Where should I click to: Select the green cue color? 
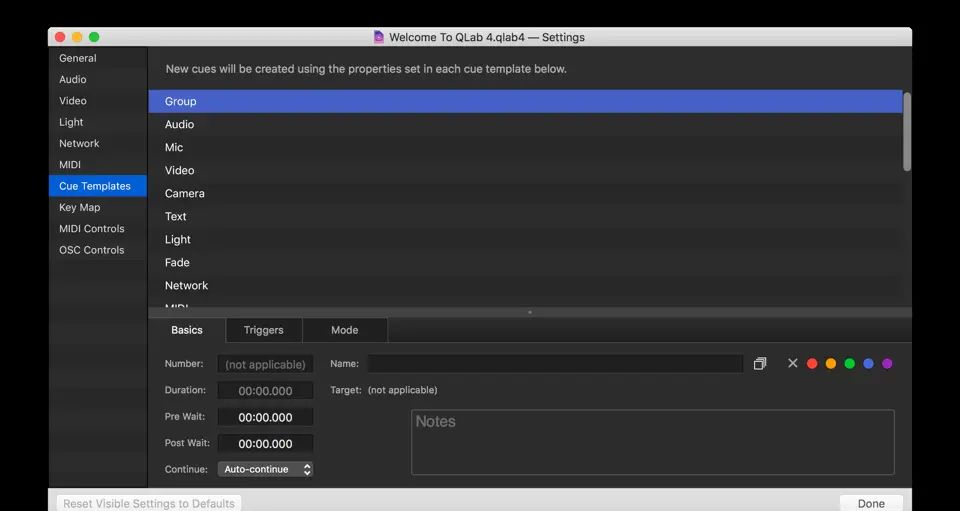tap(850, 364)
